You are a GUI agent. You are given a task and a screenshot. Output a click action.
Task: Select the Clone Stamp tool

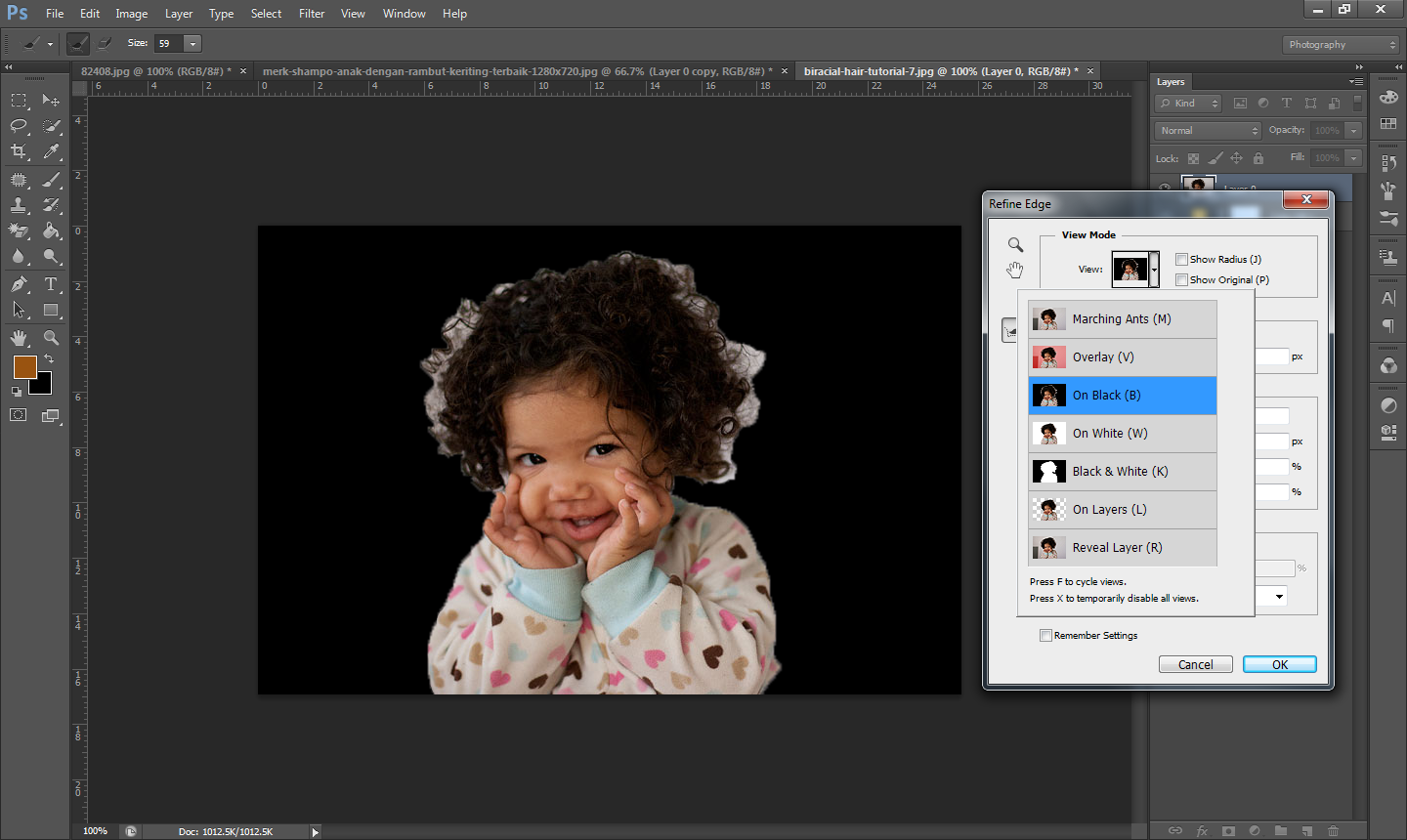(19, 204)
